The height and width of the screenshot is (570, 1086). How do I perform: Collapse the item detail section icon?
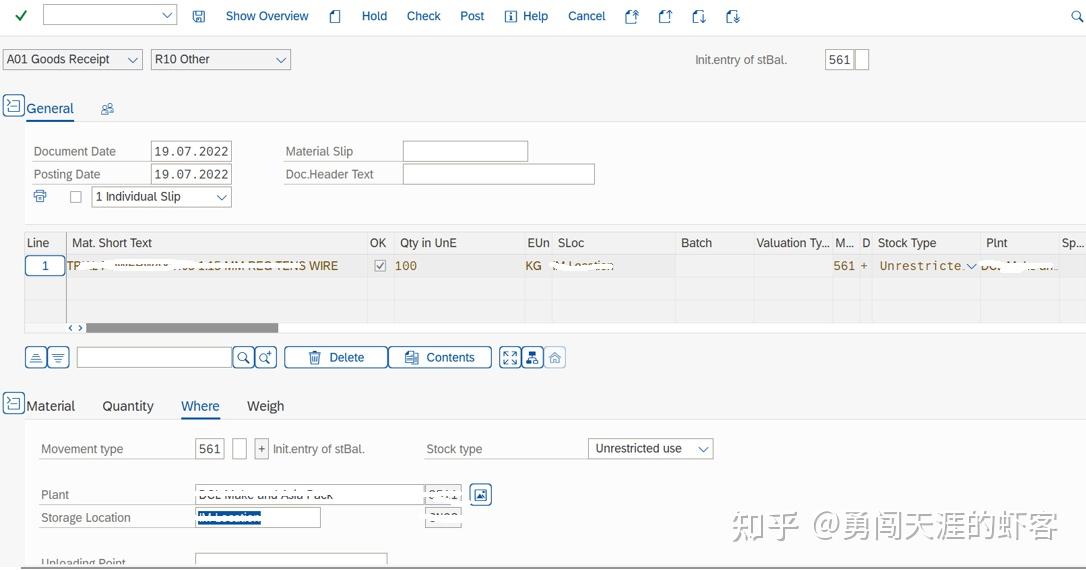pyautogui.click(x=13, y=403)
